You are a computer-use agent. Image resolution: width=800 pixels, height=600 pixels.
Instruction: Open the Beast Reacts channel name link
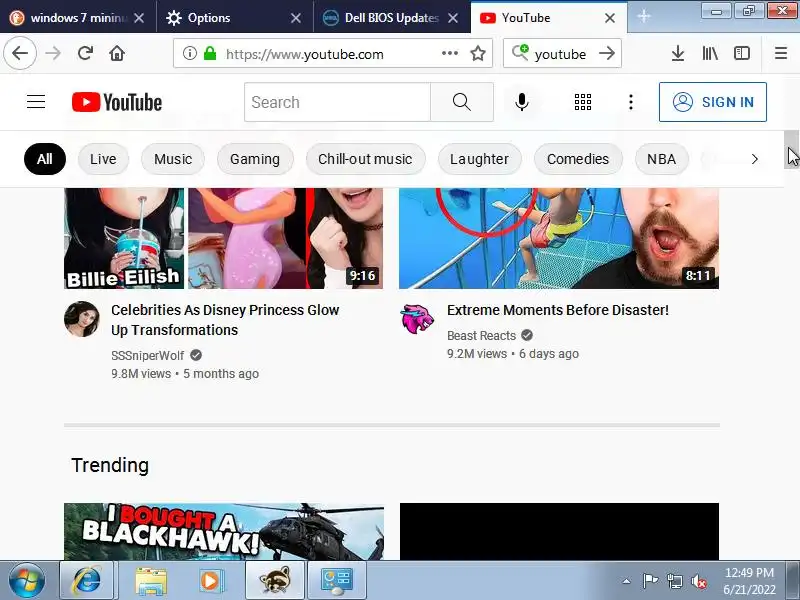point(482,336)
